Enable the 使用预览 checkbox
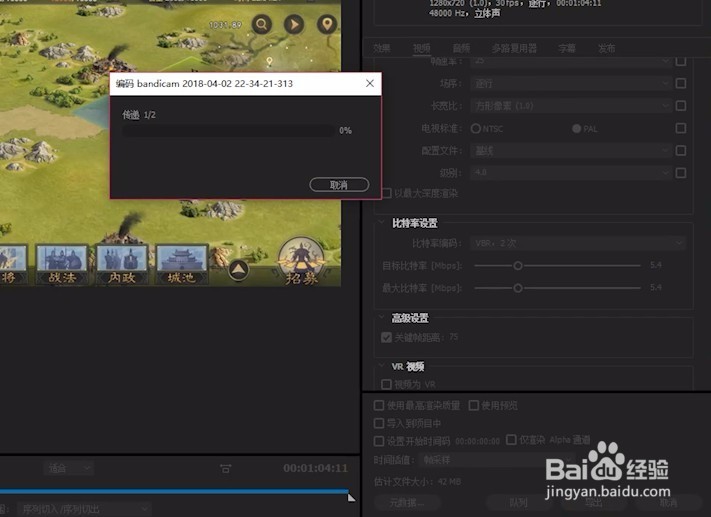This screenshot has width=711, height=517. coord(473,405)
